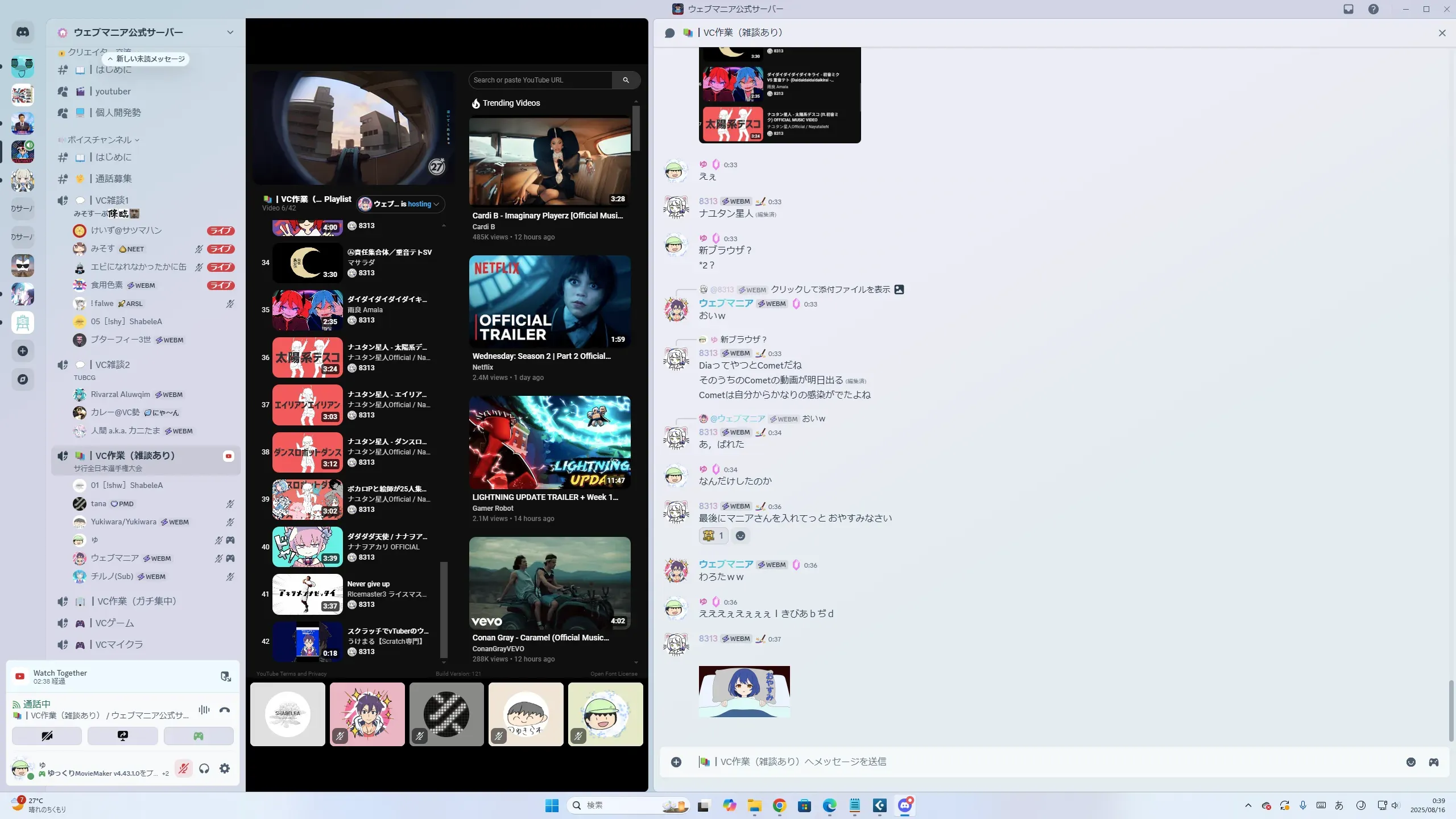1456x819 pixels.
Task: Expand the ウェブマニア公式サーバー server menu
Action: click(230, 32)
